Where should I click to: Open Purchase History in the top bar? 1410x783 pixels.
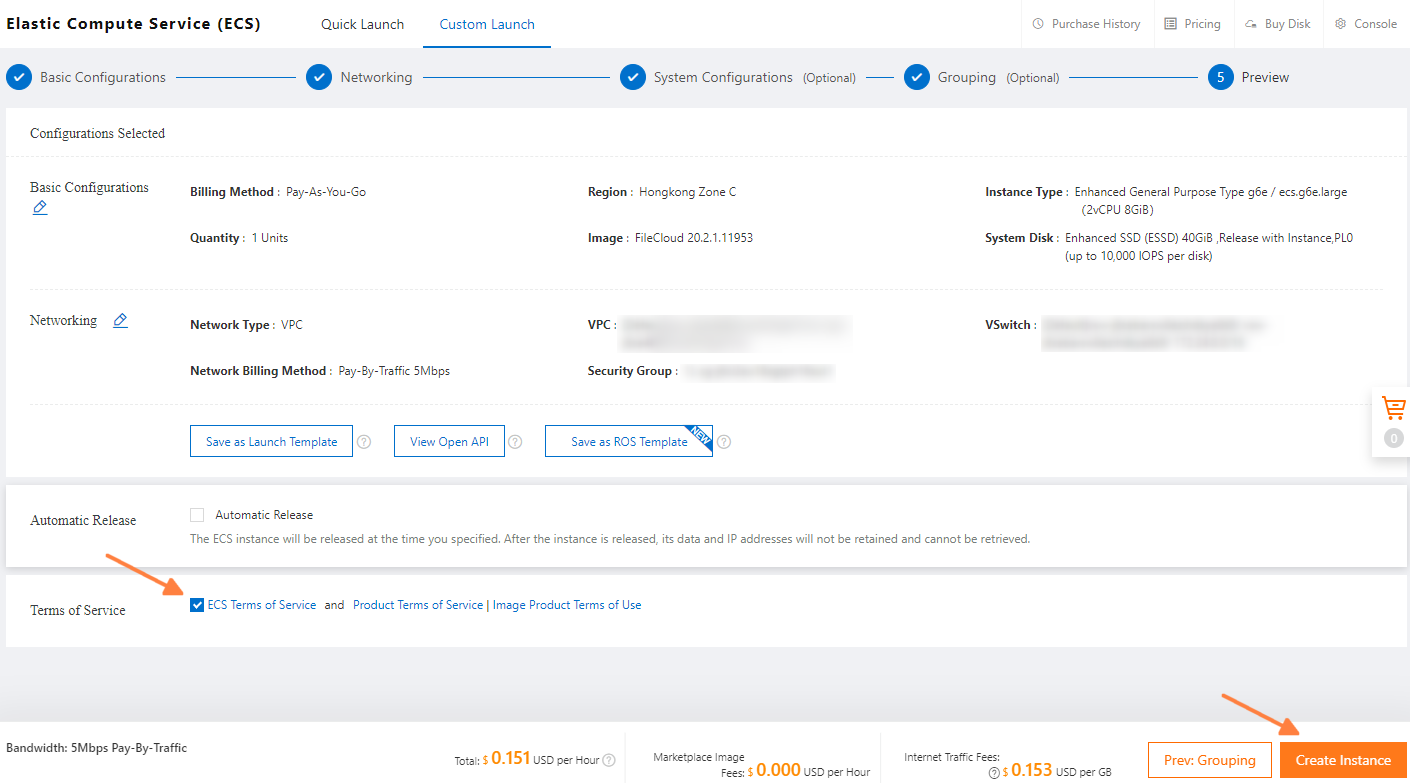(x=1085, y=24)
